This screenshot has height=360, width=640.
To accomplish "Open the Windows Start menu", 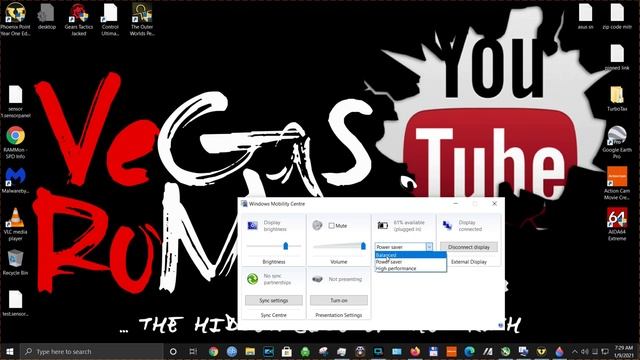I will pyautogui.click(x=10, y=351).
